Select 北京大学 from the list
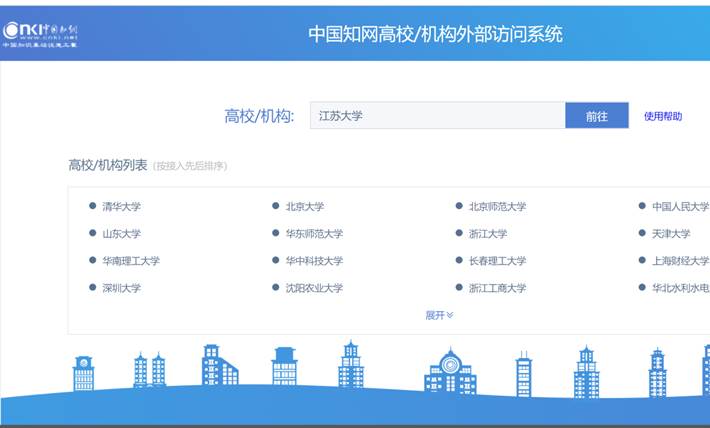The image size is (710, 428). 305,207
